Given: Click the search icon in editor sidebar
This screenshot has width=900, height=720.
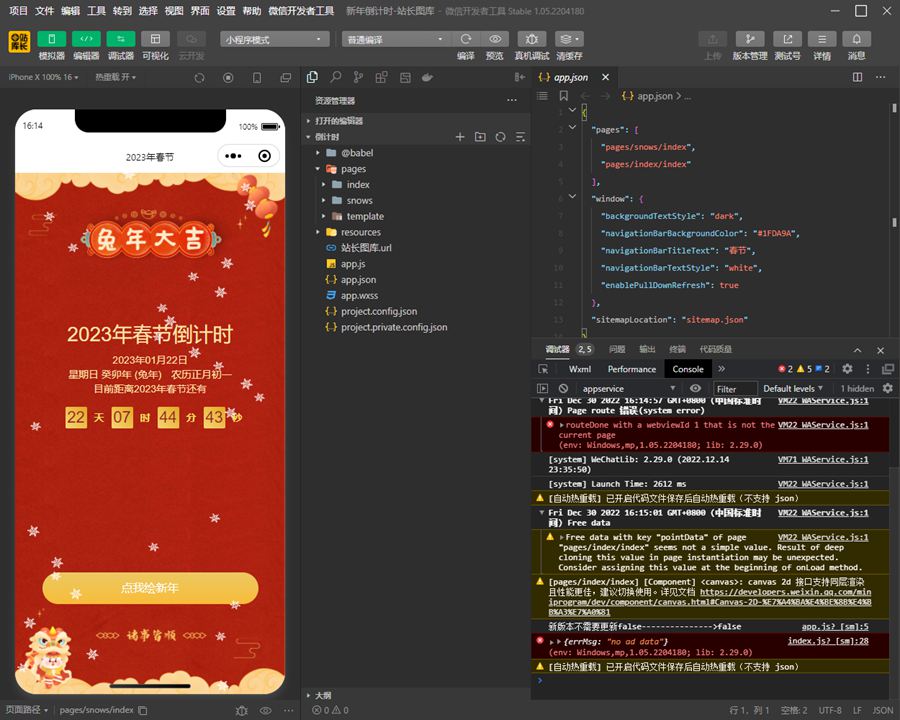Looking at the screenshot, I should coord(335,77).
